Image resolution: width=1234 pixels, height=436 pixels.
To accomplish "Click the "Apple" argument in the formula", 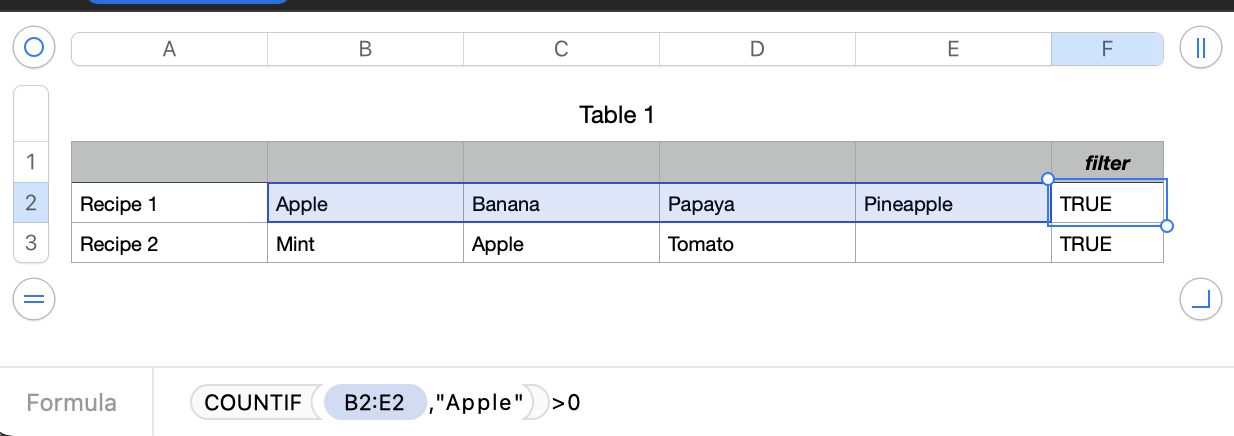I will coord(485,403).
